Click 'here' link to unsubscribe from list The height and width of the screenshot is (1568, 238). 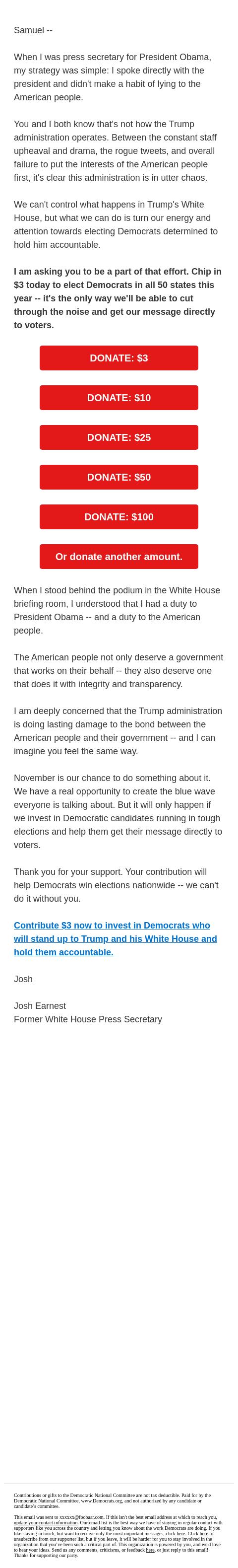[x=204, y=1533]
